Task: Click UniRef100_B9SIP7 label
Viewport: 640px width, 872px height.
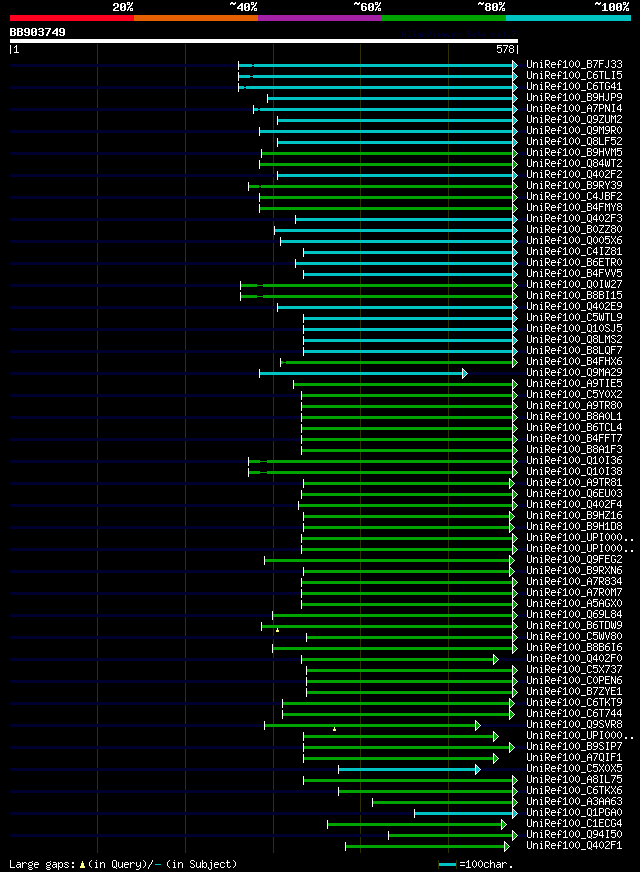Action: (574, 746)
